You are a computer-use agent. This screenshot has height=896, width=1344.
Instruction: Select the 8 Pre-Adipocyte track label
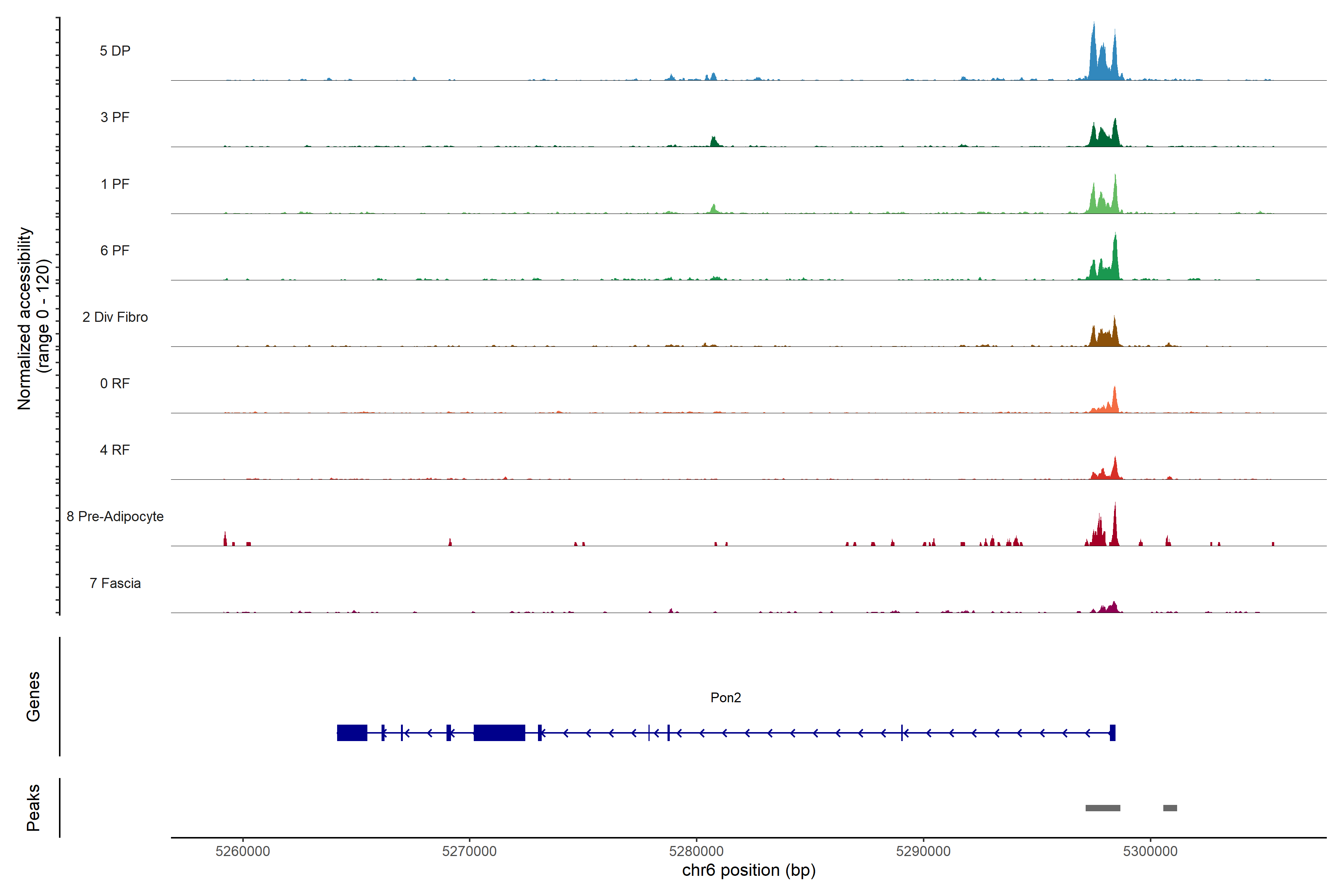pyautogui.click(x=115, y=517)
